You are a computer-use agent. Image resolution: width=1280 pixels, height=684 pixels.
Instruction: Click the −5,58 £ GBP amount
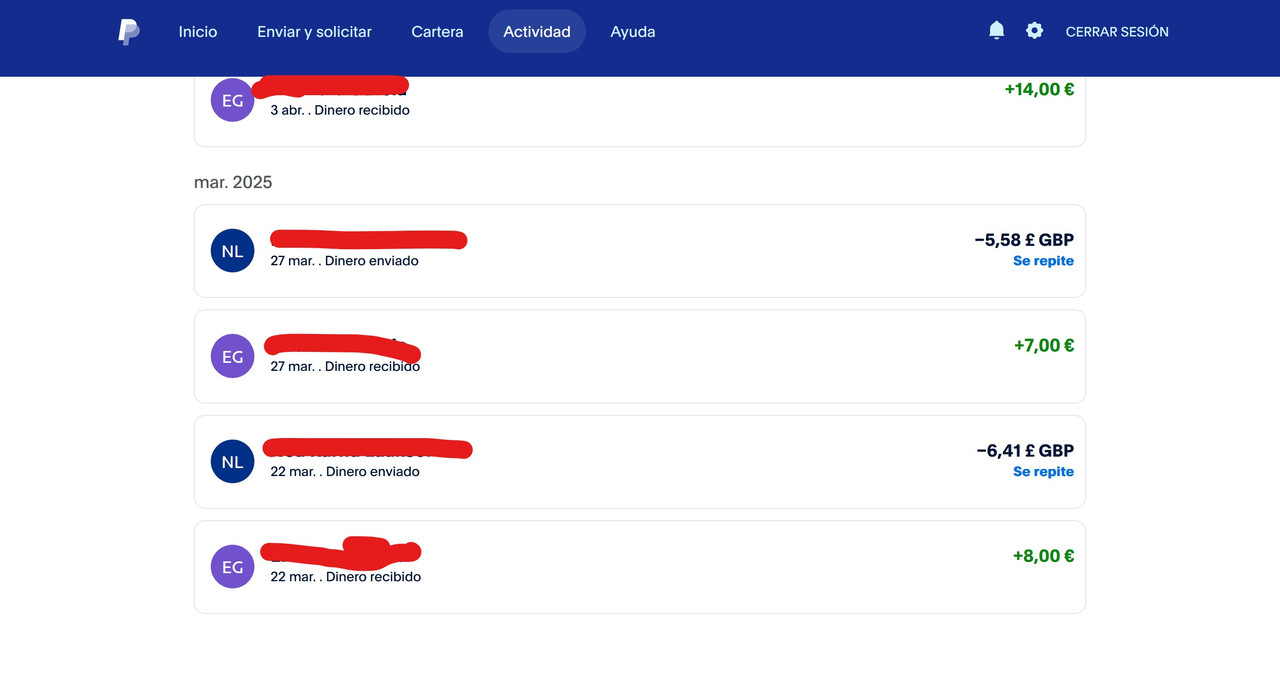coord(1024,240)
